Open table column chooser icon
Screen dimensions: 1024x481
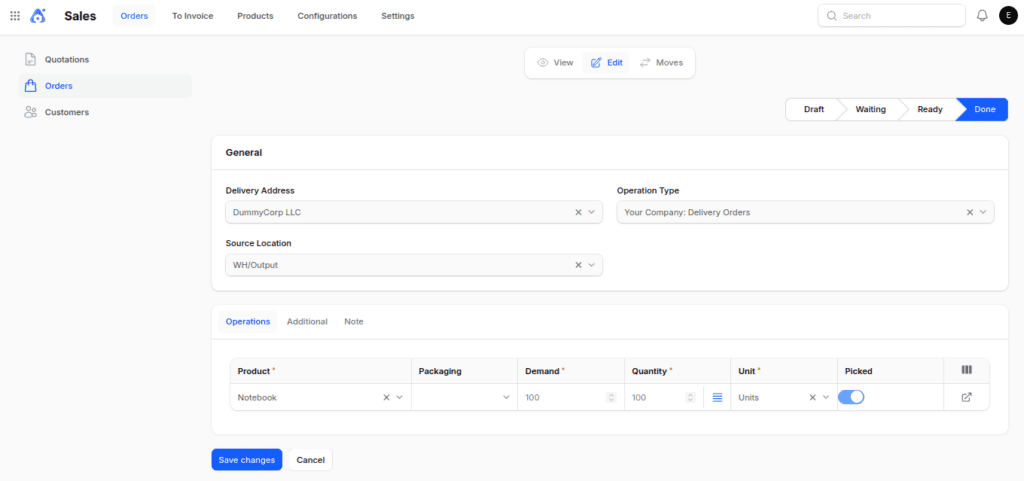point(967,370)
